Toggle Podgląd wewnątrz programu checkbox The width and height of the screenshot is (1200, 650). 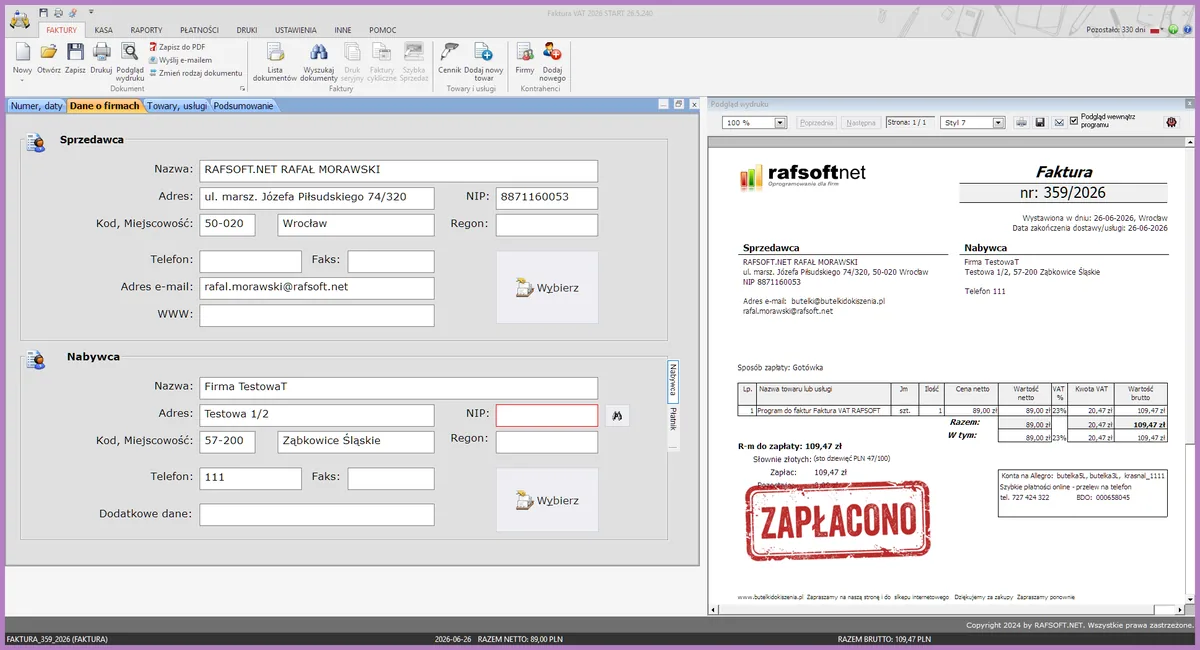(x=1074, y=120)
